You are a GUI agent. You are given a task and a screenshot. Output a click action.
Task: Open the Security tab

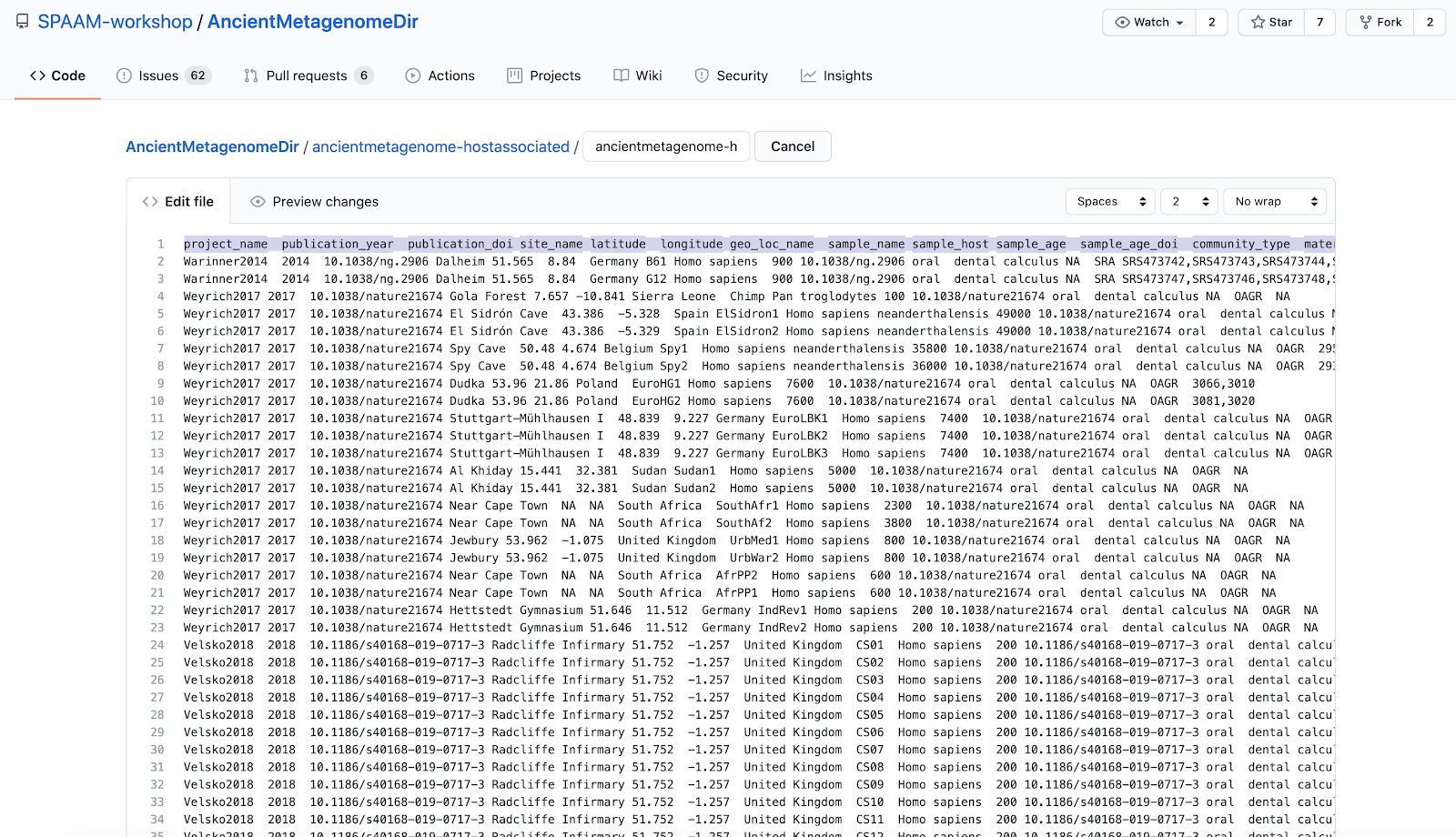(732, 76)
